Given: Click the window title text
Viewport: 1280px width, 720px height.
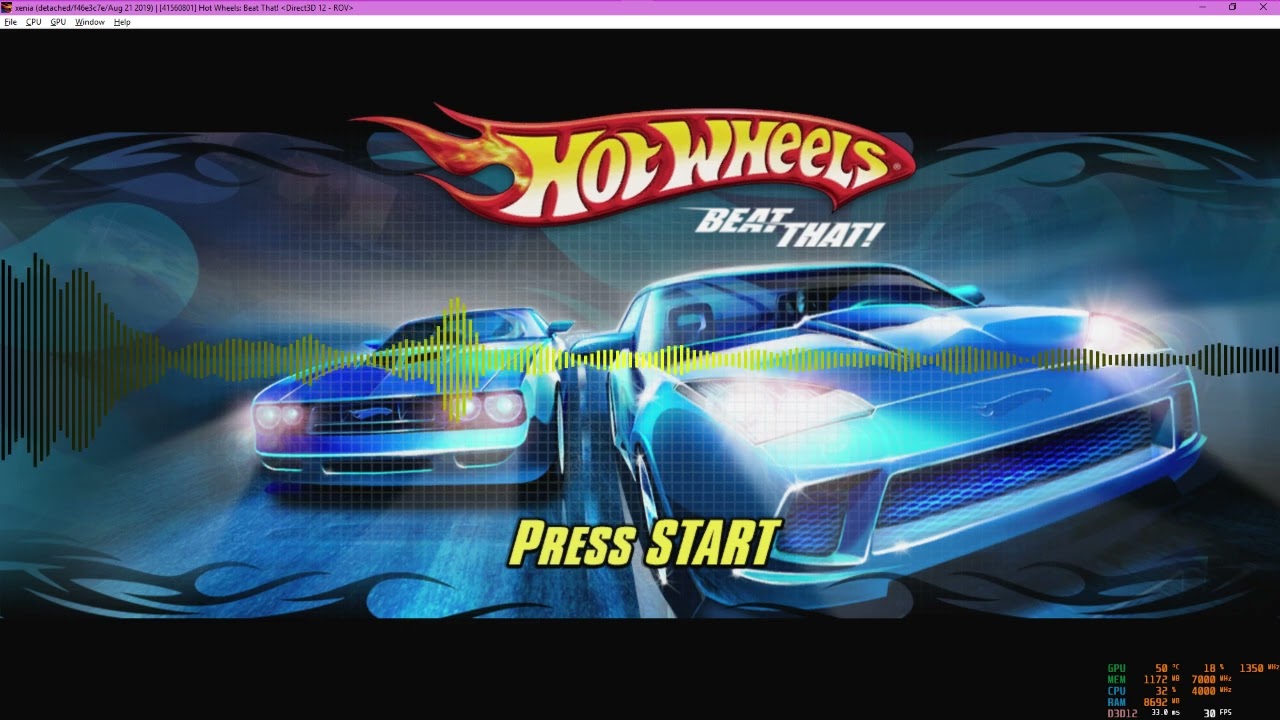Looking at the screenshot, I should pos(184,8).
